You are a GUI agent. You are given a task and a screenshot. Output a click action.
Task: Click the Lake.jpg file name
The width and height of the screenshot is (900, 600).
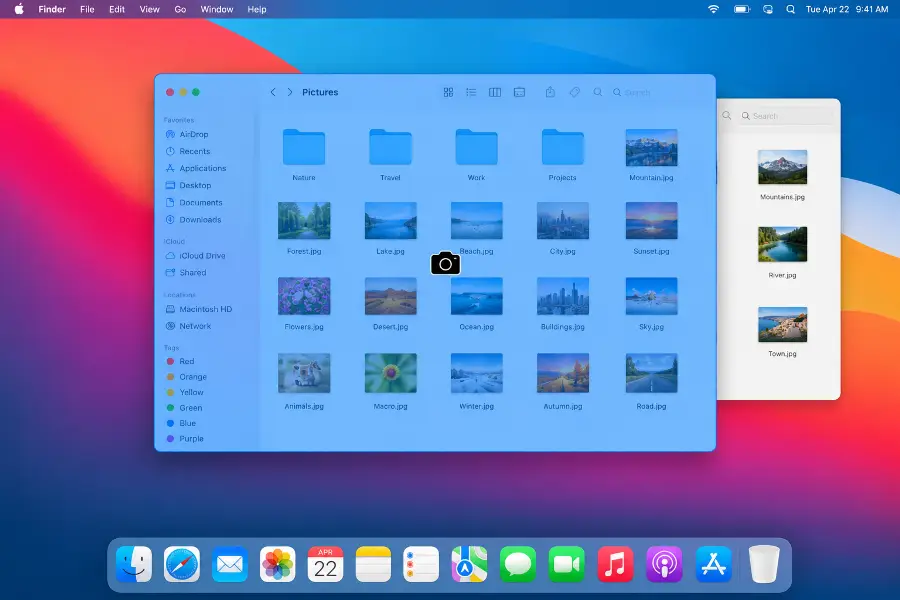(x=390, y=251)
